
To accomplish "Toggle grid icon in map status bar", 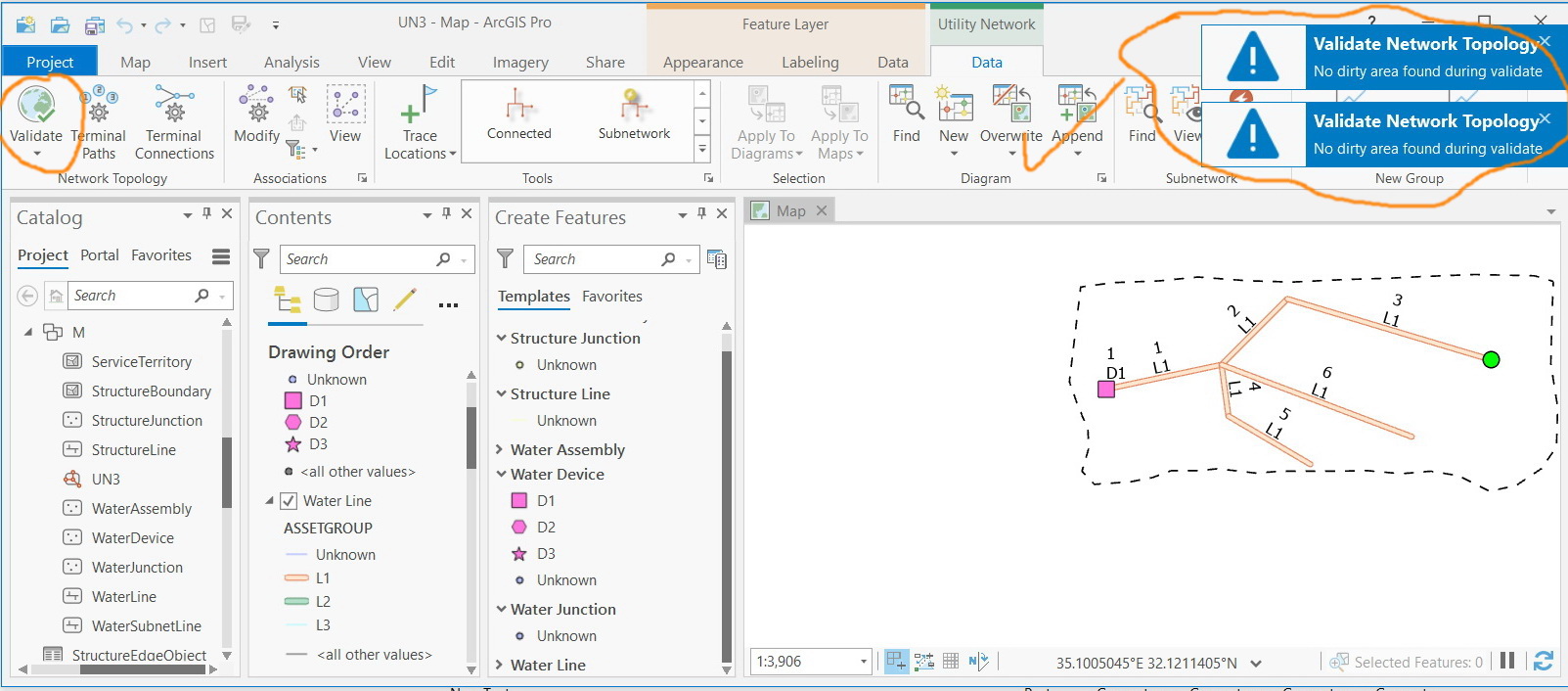I will [951, 662].
